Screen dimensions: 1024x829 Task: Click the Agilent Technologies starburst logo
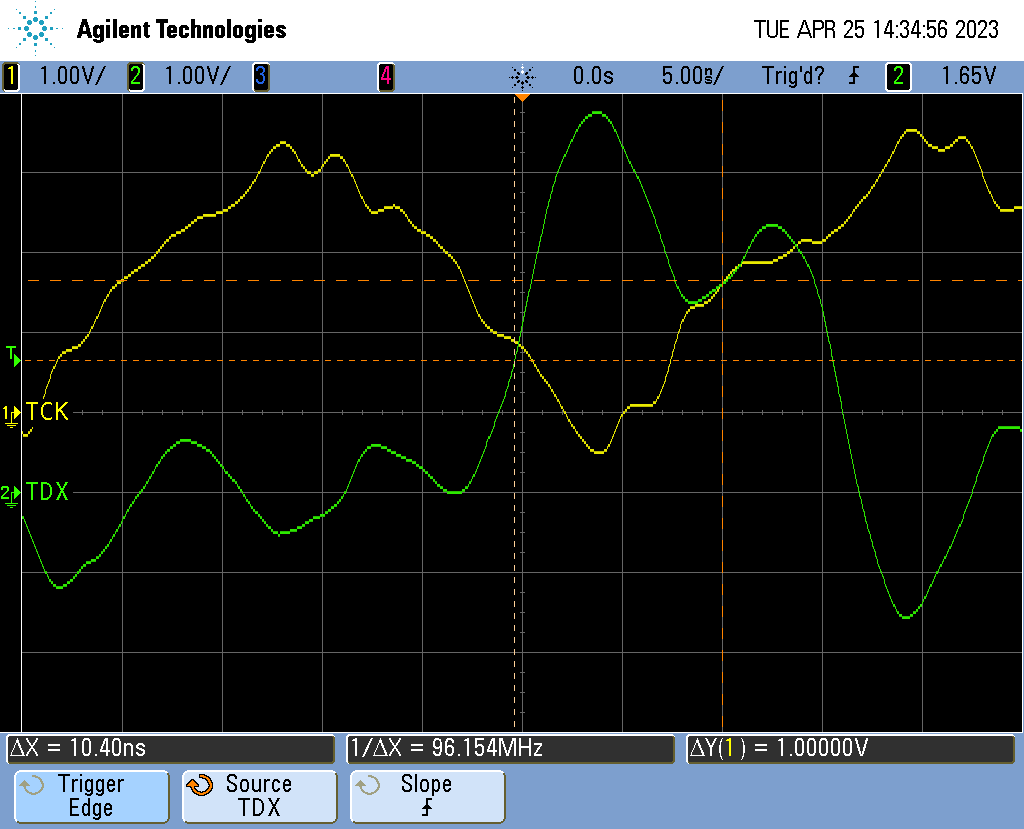(x=38, y=29)
